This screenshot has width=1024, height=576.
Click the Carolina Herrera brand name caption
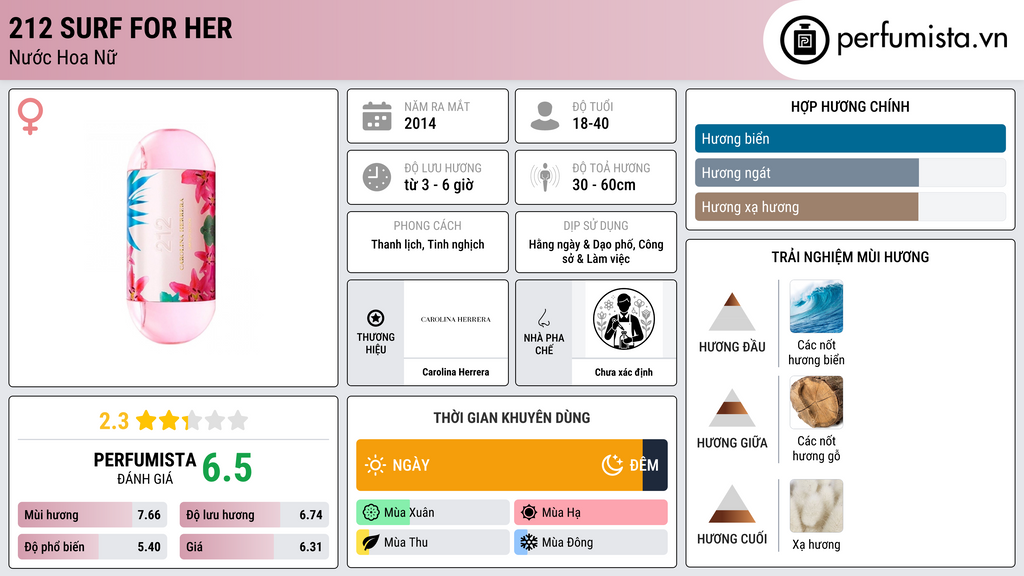click(x=455, y=372)
